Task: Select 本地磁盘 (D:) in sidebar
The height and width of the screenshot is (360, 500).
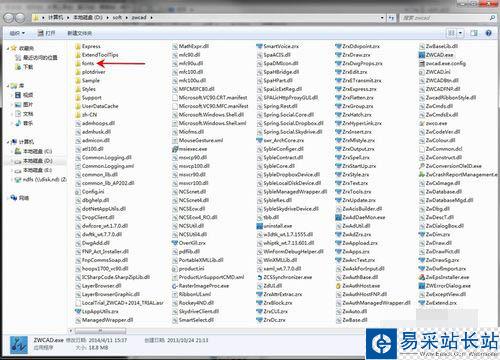Action: [33, 161]
